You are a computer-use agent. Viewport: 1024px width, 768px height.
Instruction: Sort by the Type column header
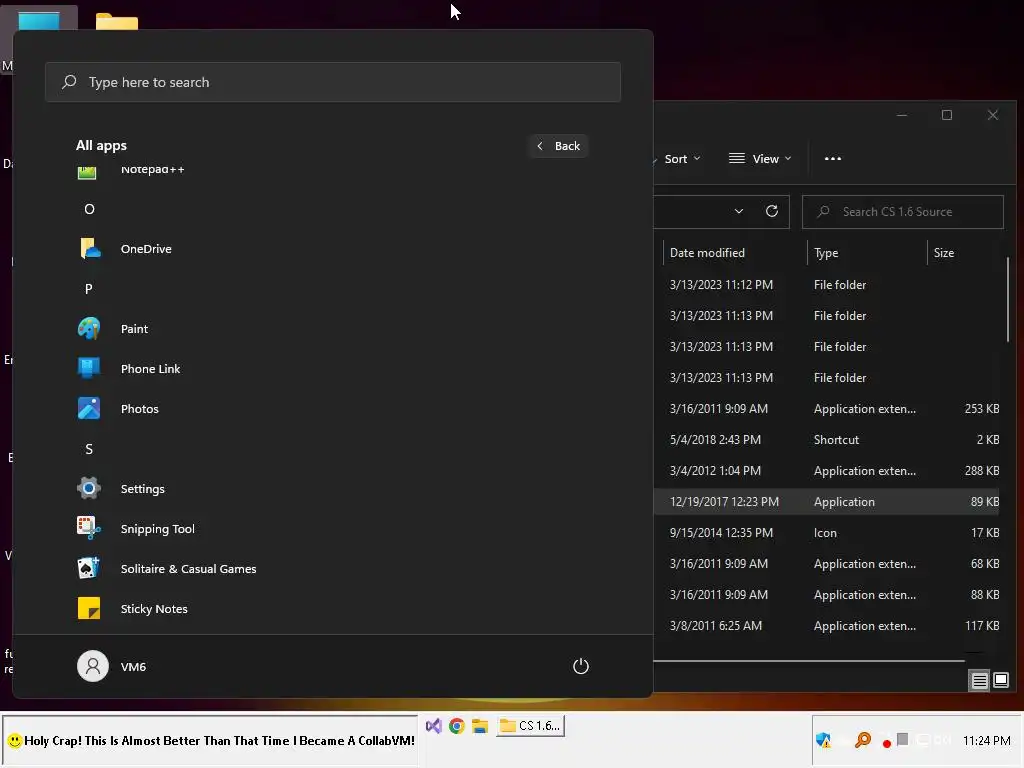tap(825, 253)
